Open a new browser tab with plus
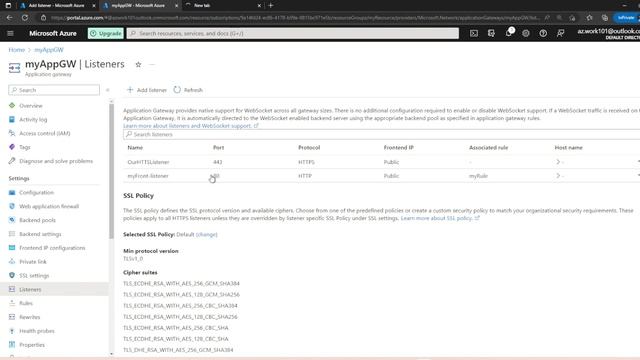The width and height of the screenshot is (640, 360). click(x=271, y=5)
